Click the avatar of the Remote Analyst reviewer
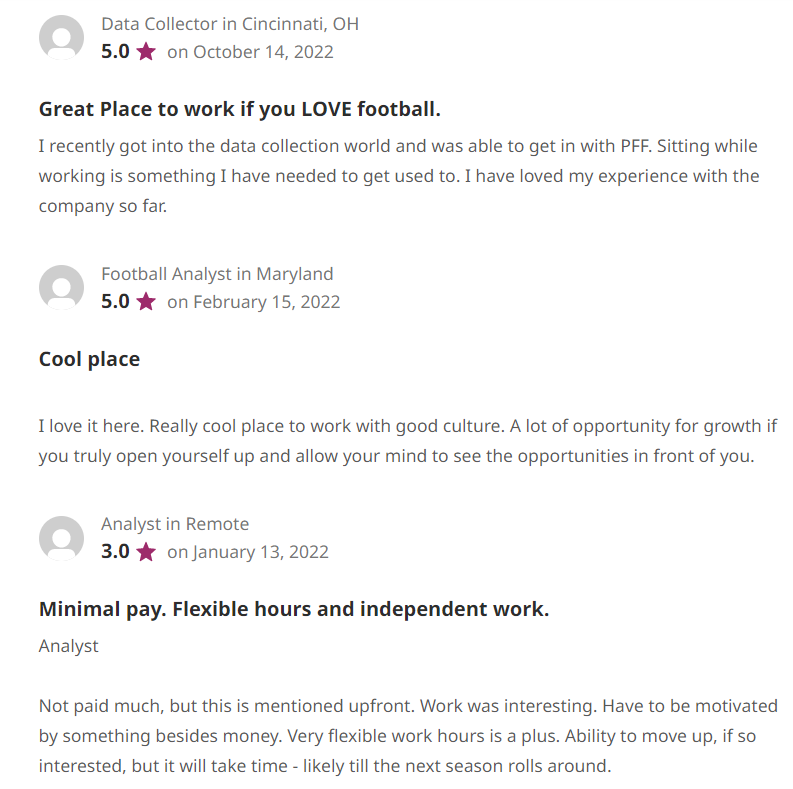The width and height of the screenshot is (793, 789). coord(61,538)
